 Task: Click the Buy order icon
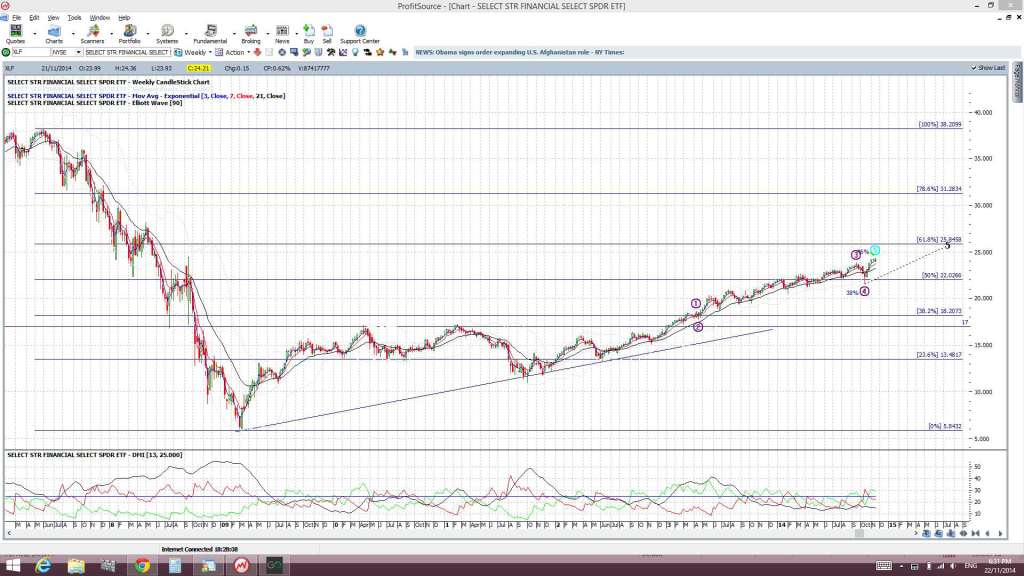309,34
